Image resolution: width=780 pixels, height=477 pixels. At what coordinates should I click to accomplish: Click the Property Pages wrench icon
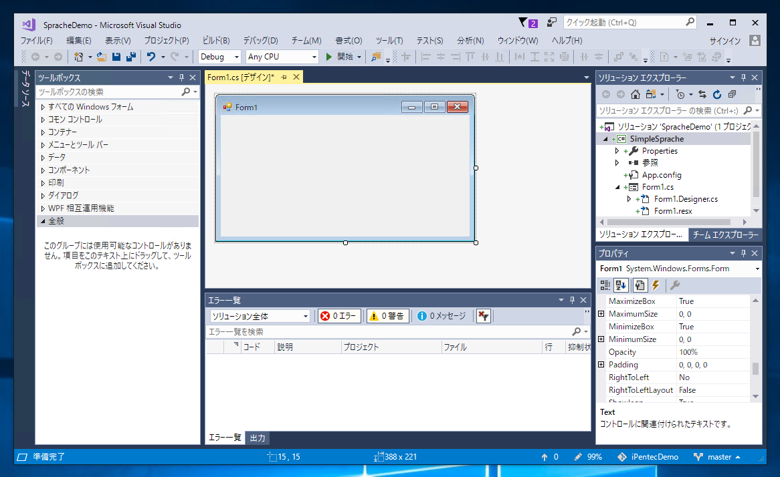(675, 285)
